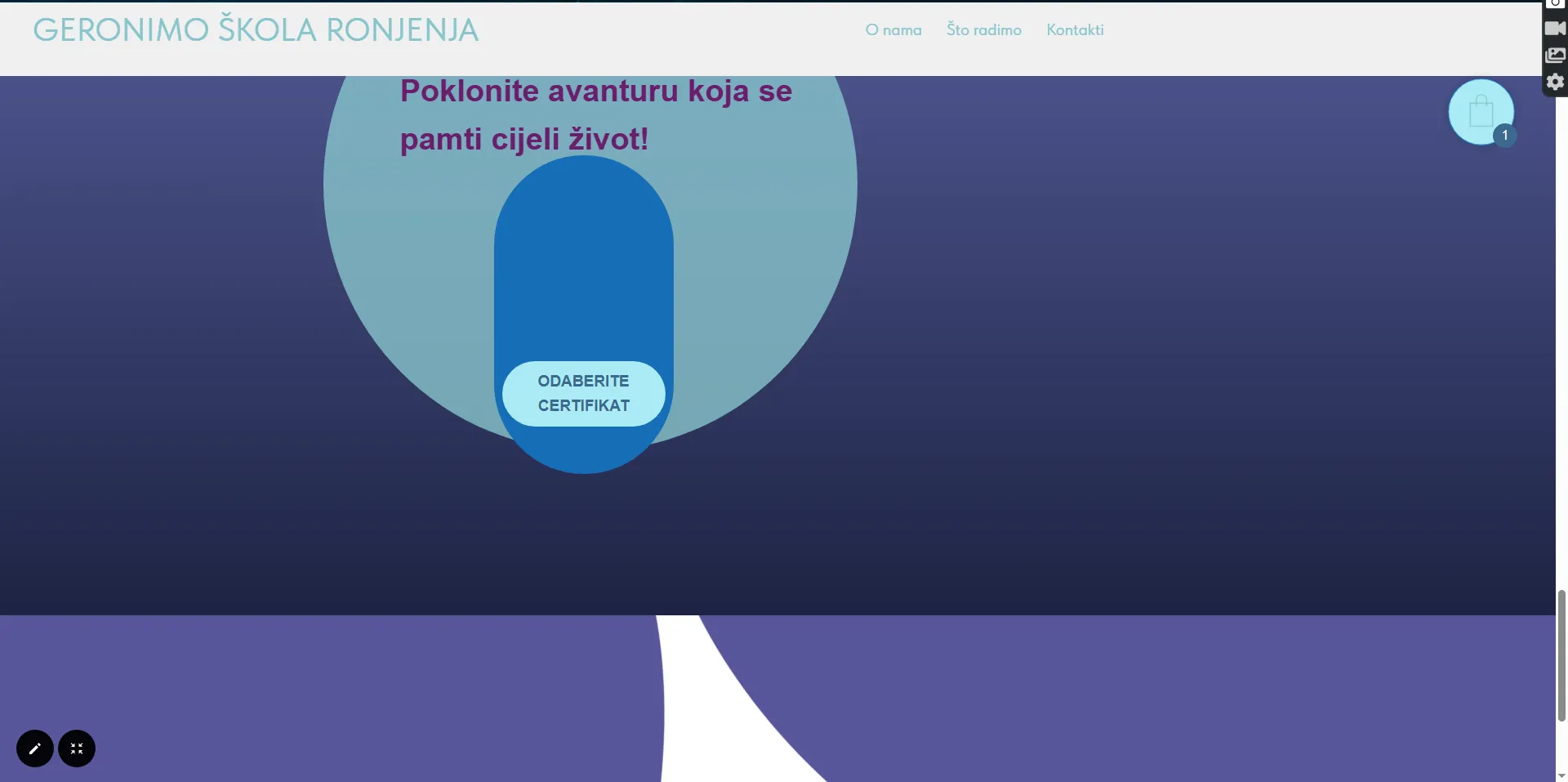Screen dimensions: 1568x782
Task: Click the cart item count badge
Action: [x=1504, y=136]
